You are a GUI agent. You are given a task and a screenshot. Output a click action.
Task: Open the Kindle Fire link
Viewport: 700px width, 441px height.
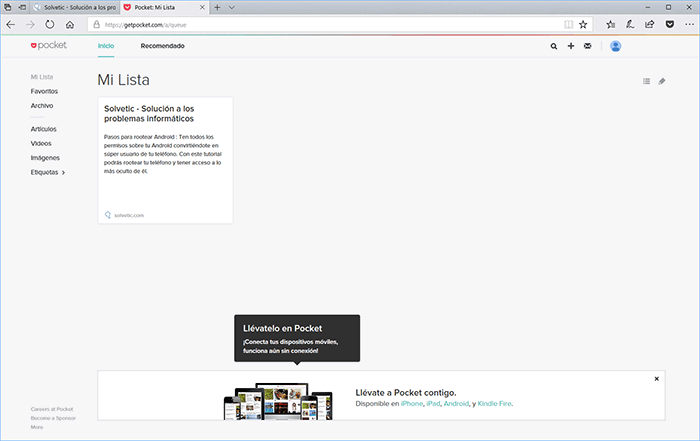(494, 404)
